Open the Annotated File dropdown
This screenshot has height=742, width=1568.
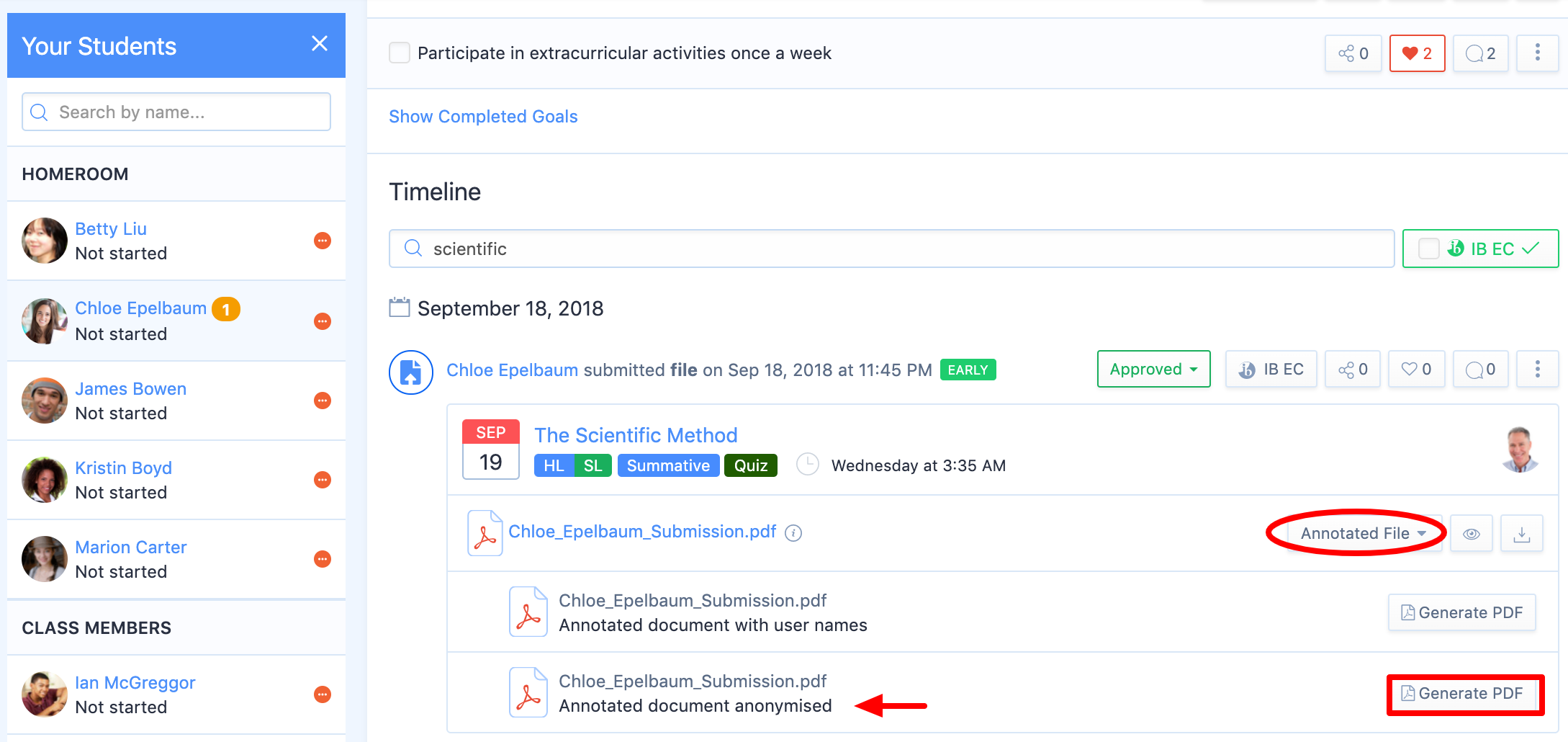click(1363, 534)
